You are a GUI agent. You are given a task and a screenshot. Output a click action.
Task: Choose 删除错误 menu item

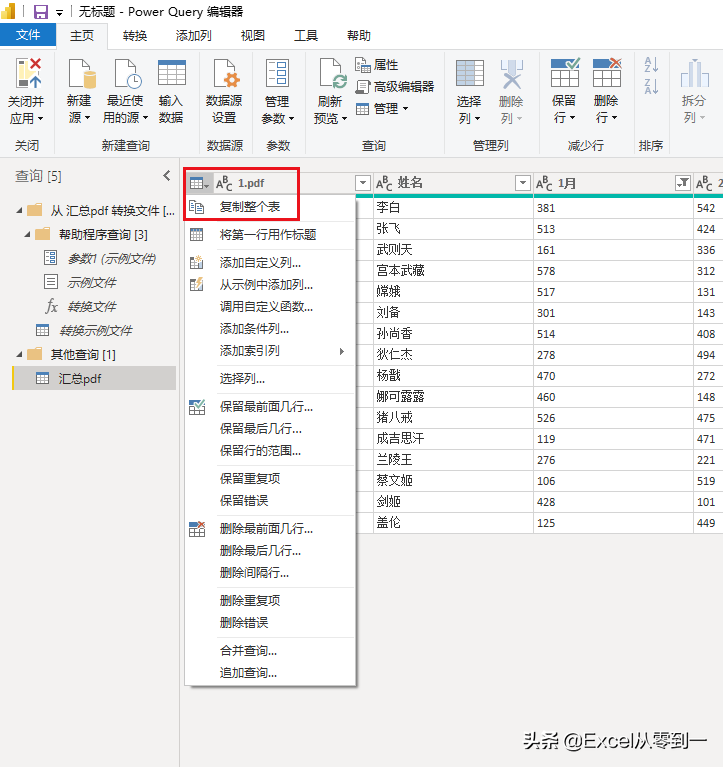(270, 623)
